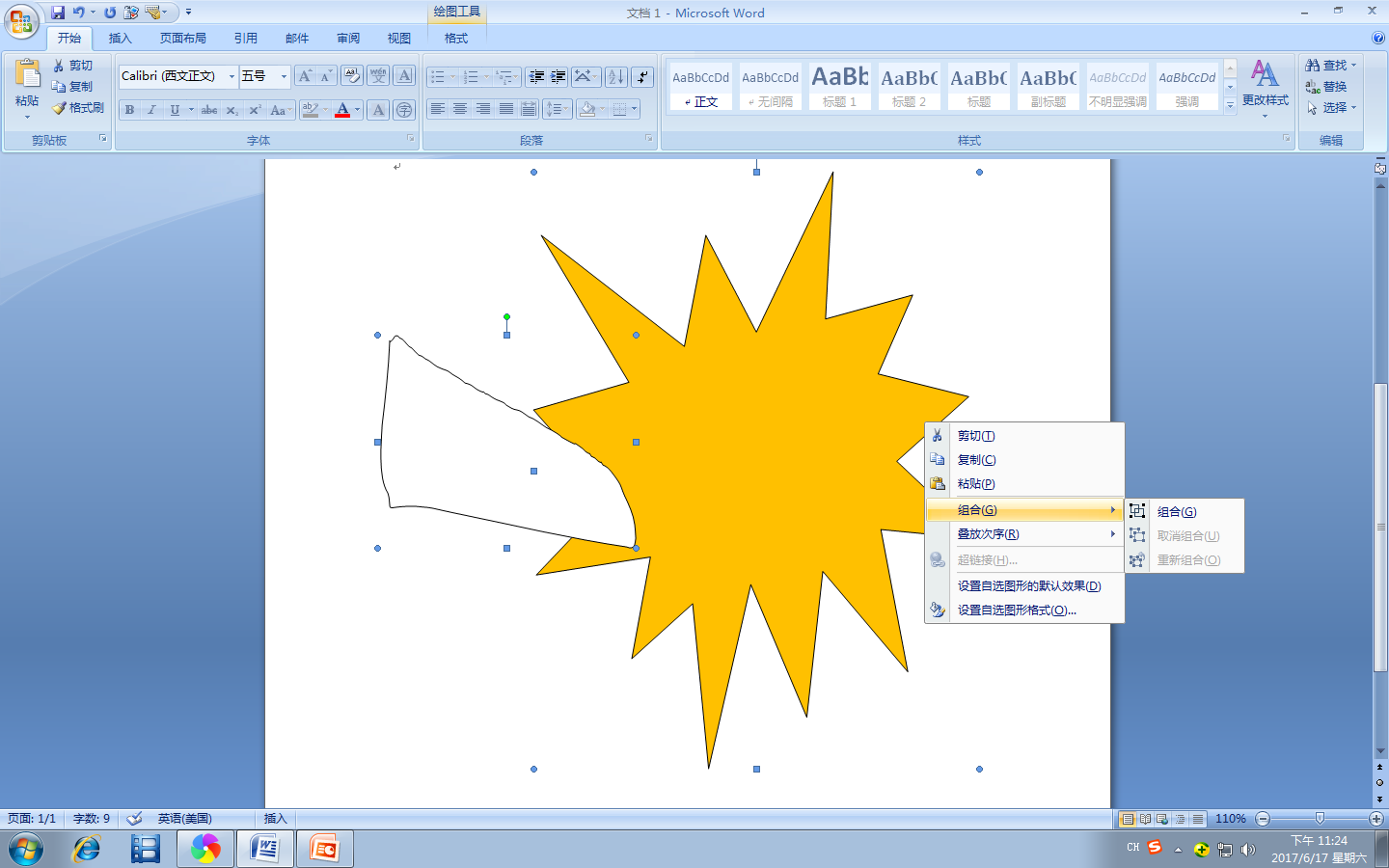Expand the Styles gallery More arrow

pos(1230,106)
